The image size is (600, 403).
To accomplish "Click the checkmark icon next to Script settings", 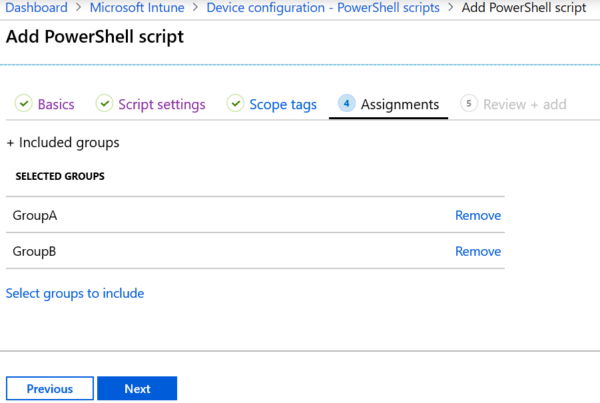I will pyautogui.click(x=104, y=104).
